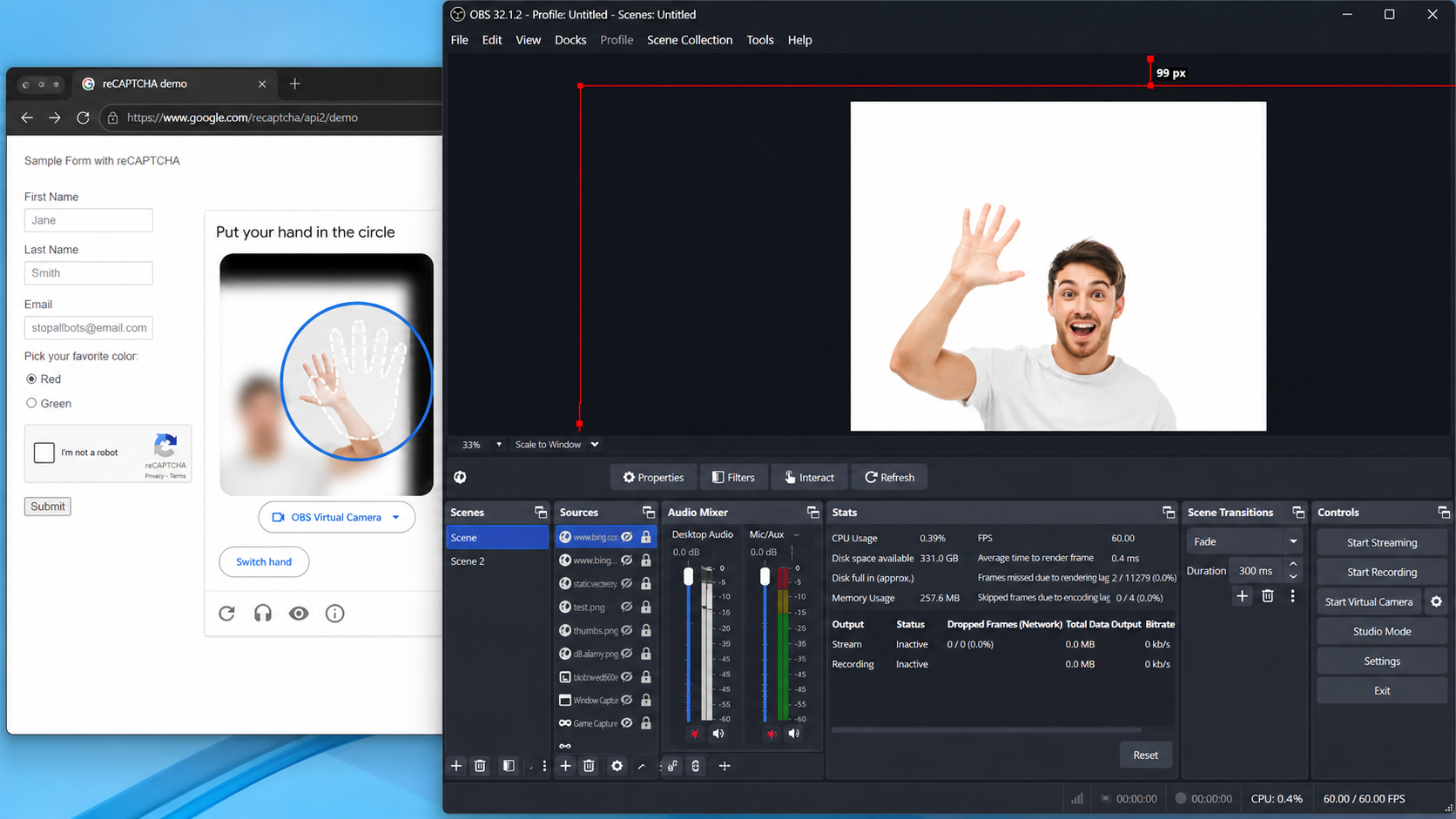Viewport: 1456px width, 819px height.
Task: Open the Scene Collection menu
Action: coord(690,40)
